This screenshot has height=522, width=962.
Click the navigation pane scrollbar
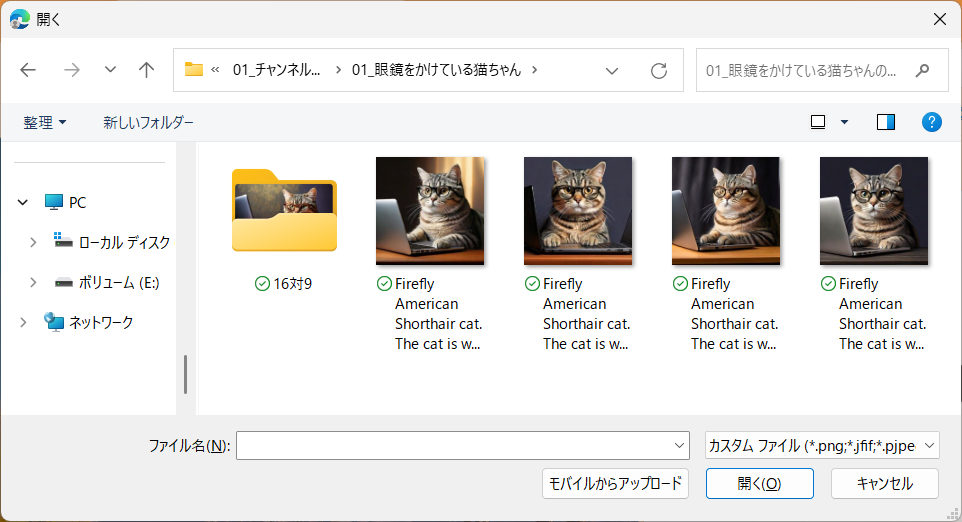coord(185,374)
